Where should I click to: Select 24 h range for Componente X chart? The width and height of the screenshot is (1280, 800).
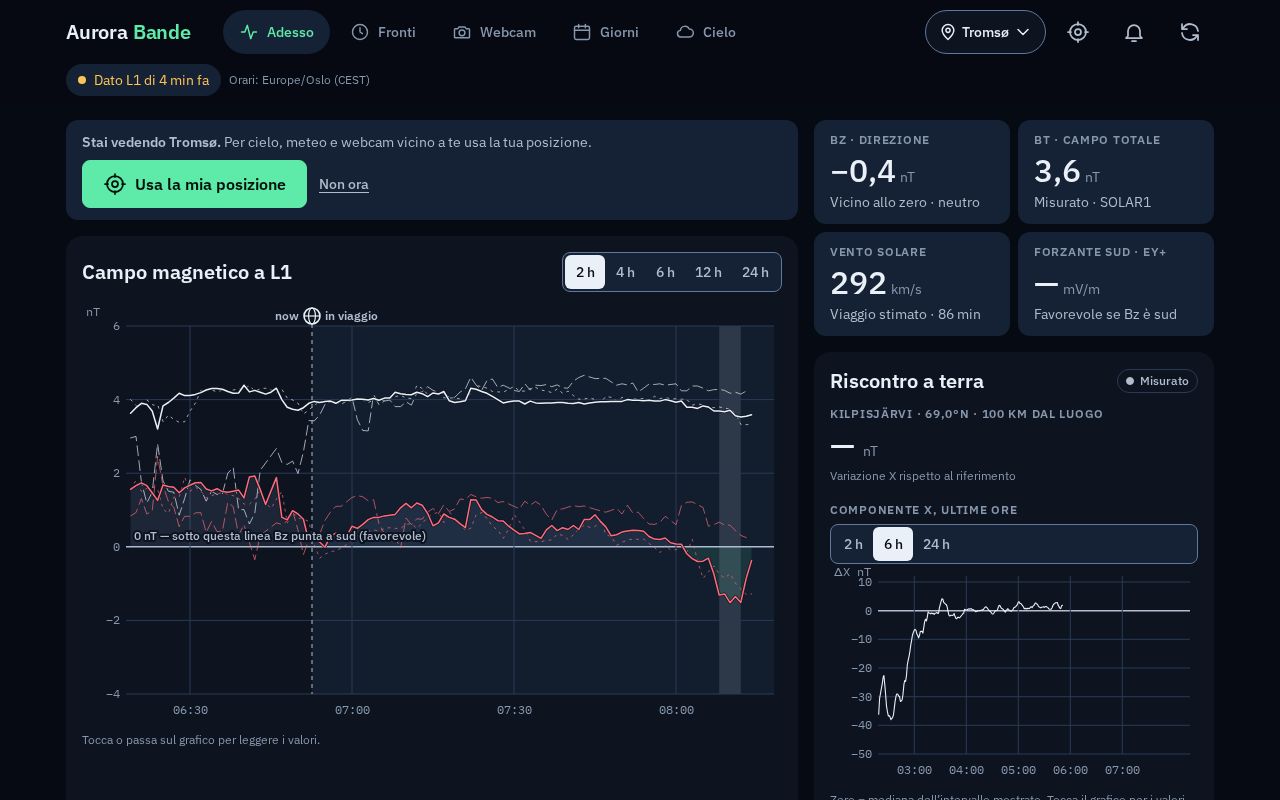(937, 544)
